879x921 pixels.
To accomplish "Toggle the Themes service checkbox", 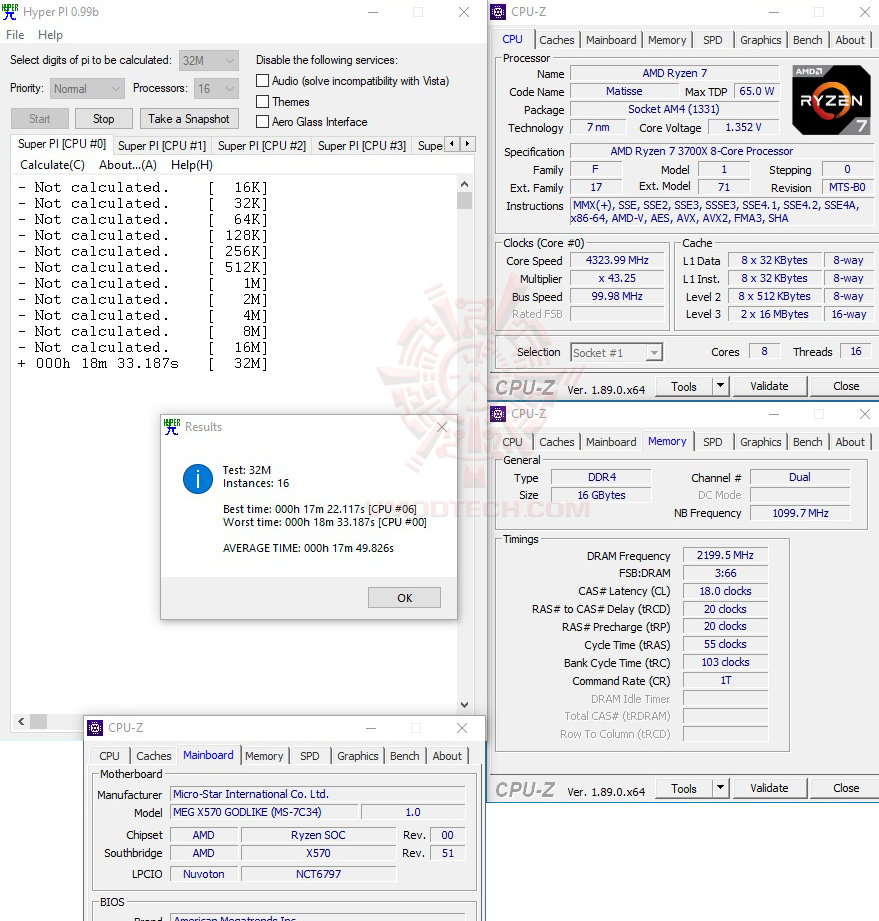I will coord(263,101).
